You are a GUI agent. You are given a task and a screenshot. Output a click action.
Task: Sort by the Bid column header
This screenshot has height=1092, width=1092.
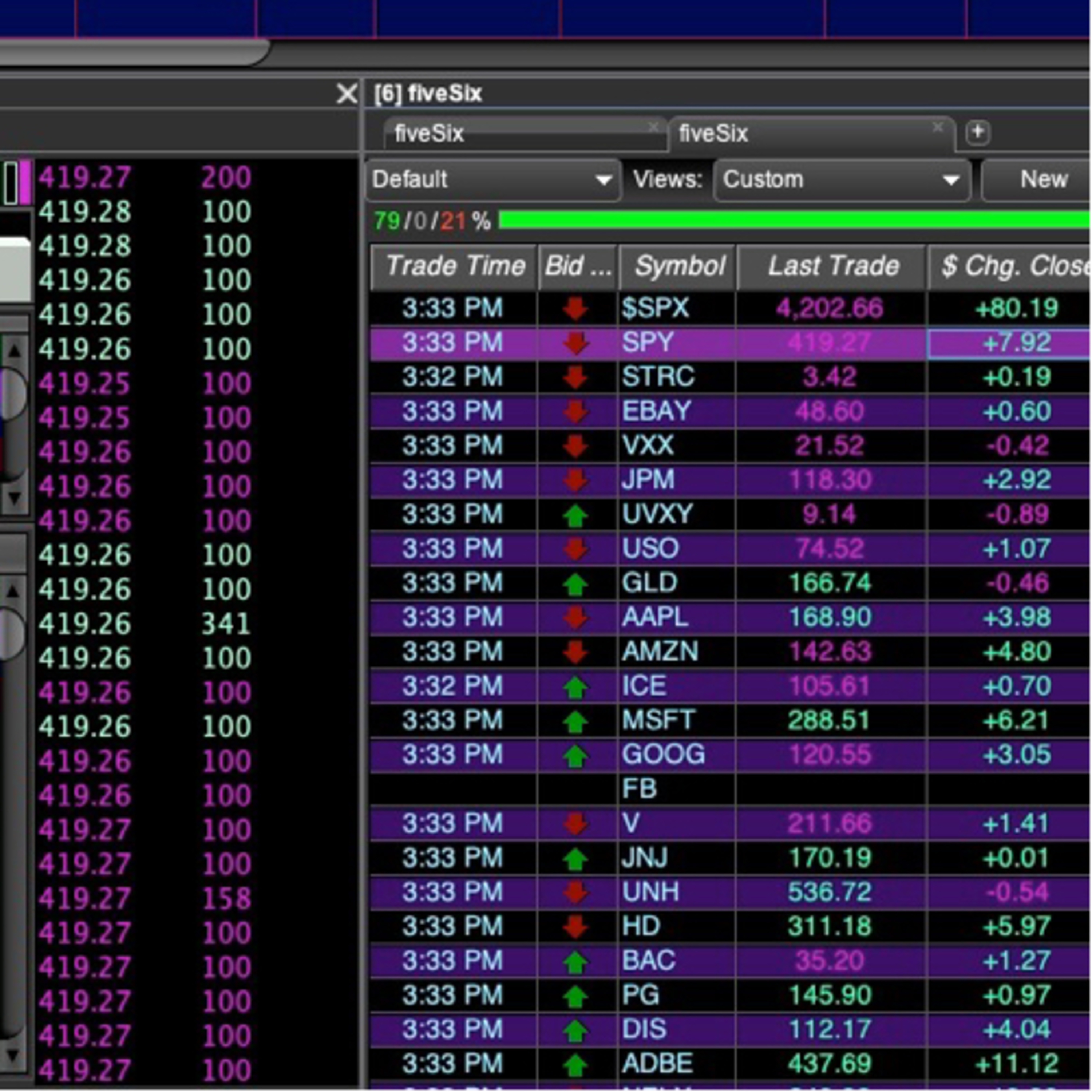tap(578, 266)
